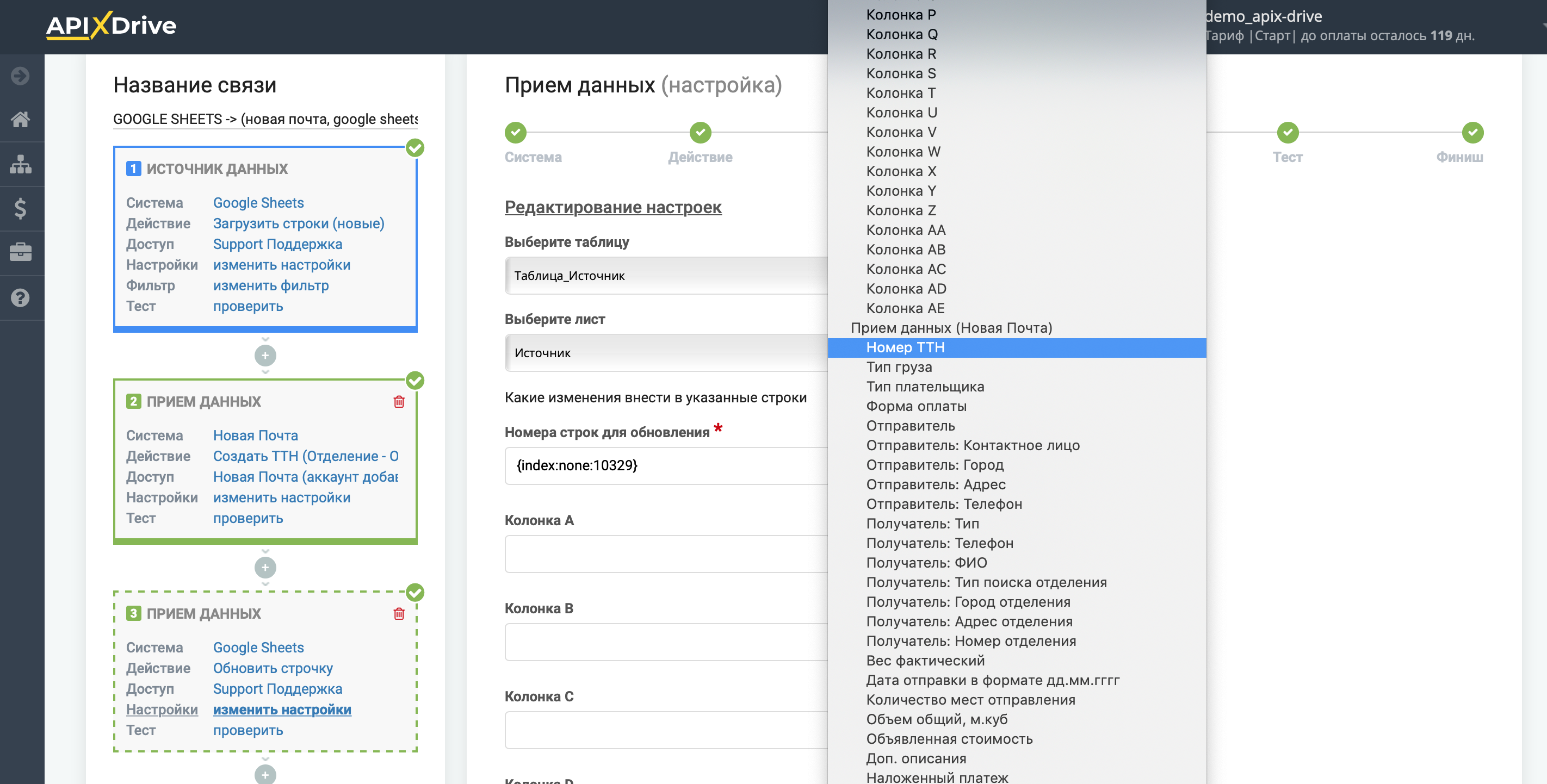1547x784 pixels.
Task: Delete block 3 Прием данных with trash icon
Action: coord(399,613)
